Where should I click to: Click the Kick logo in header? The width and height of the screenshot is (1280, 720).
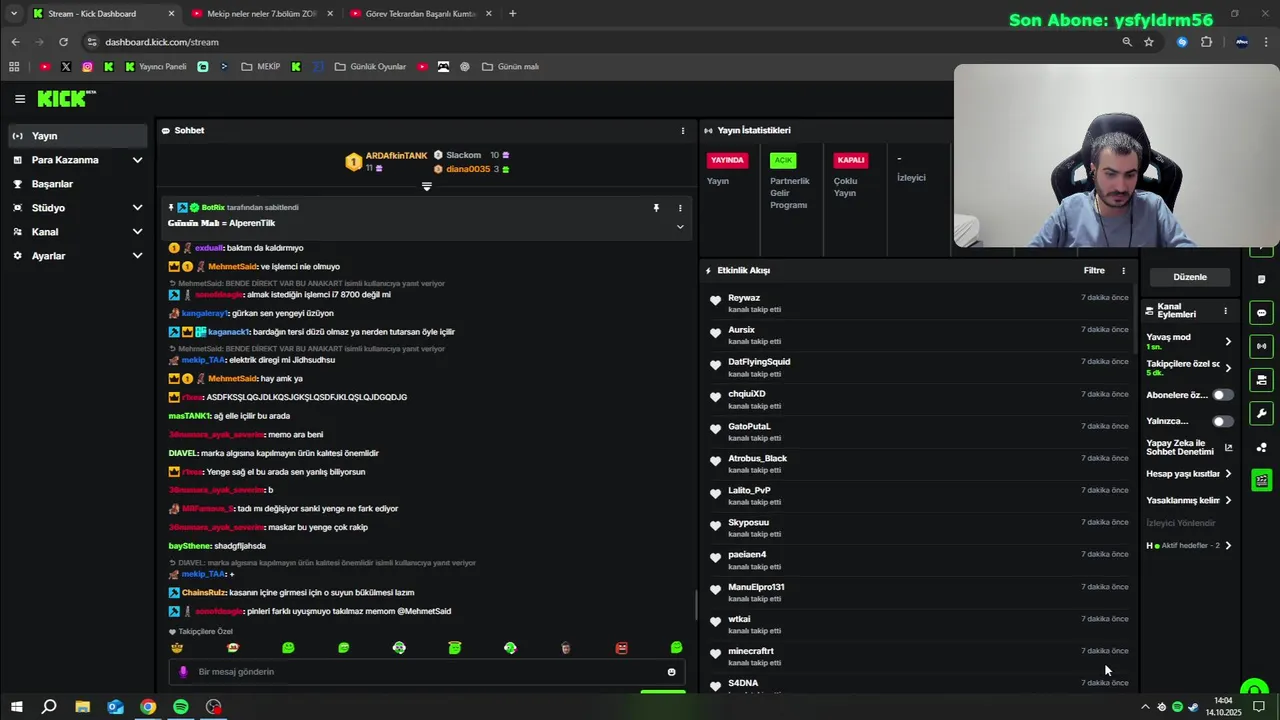tap(66, 98)
